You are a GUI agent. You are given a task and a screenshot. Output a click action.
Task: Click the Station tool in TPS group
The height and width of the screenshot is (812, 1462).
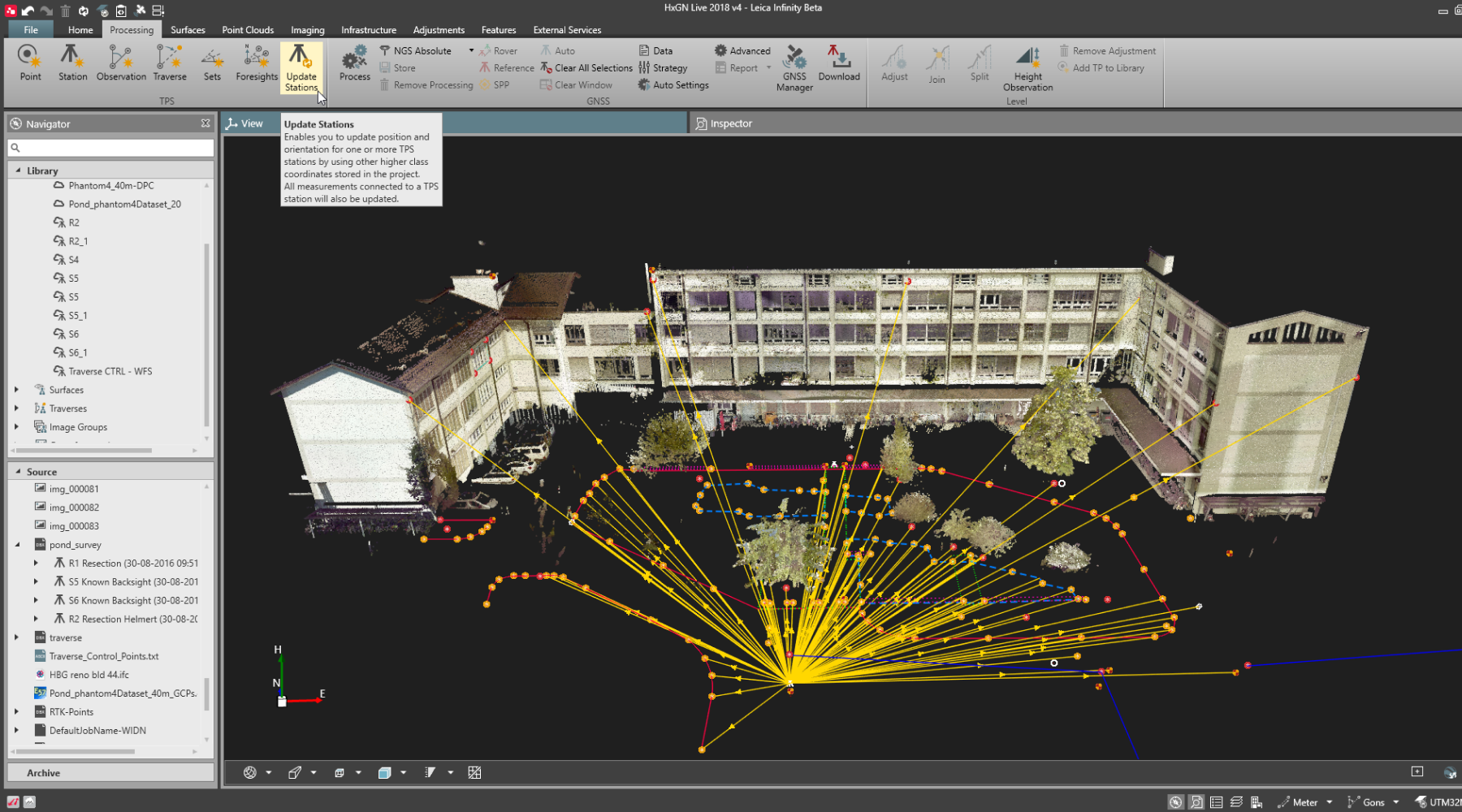72,63
